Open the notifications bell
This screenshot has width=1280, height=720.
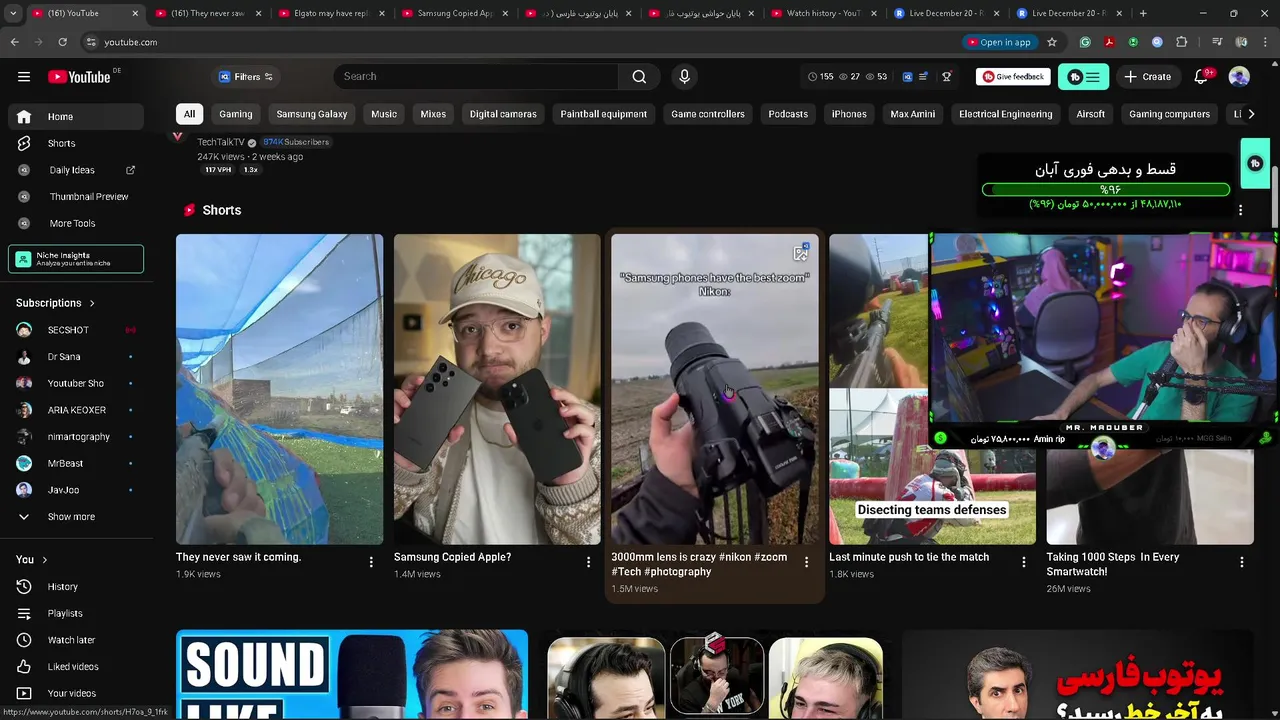click(1201, 77)
